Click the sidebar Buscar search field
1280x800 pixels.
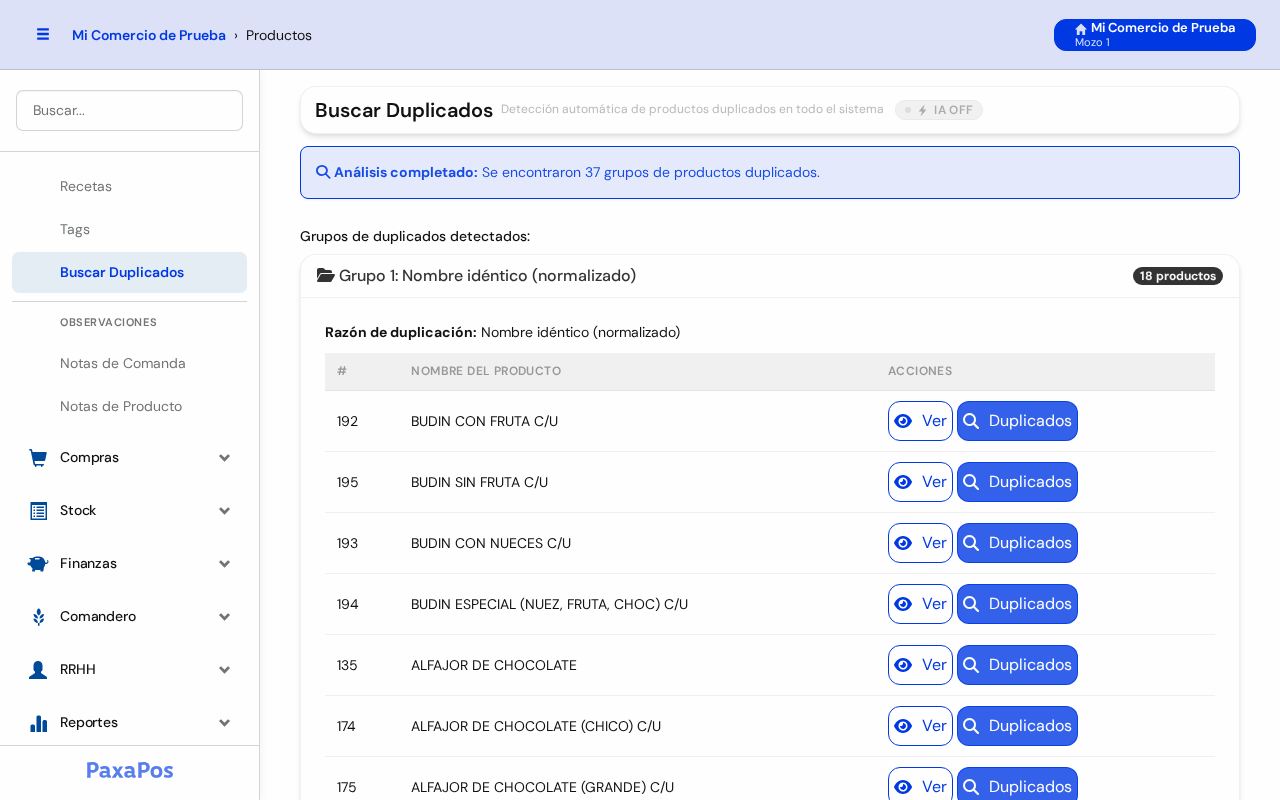pos(129,110)
